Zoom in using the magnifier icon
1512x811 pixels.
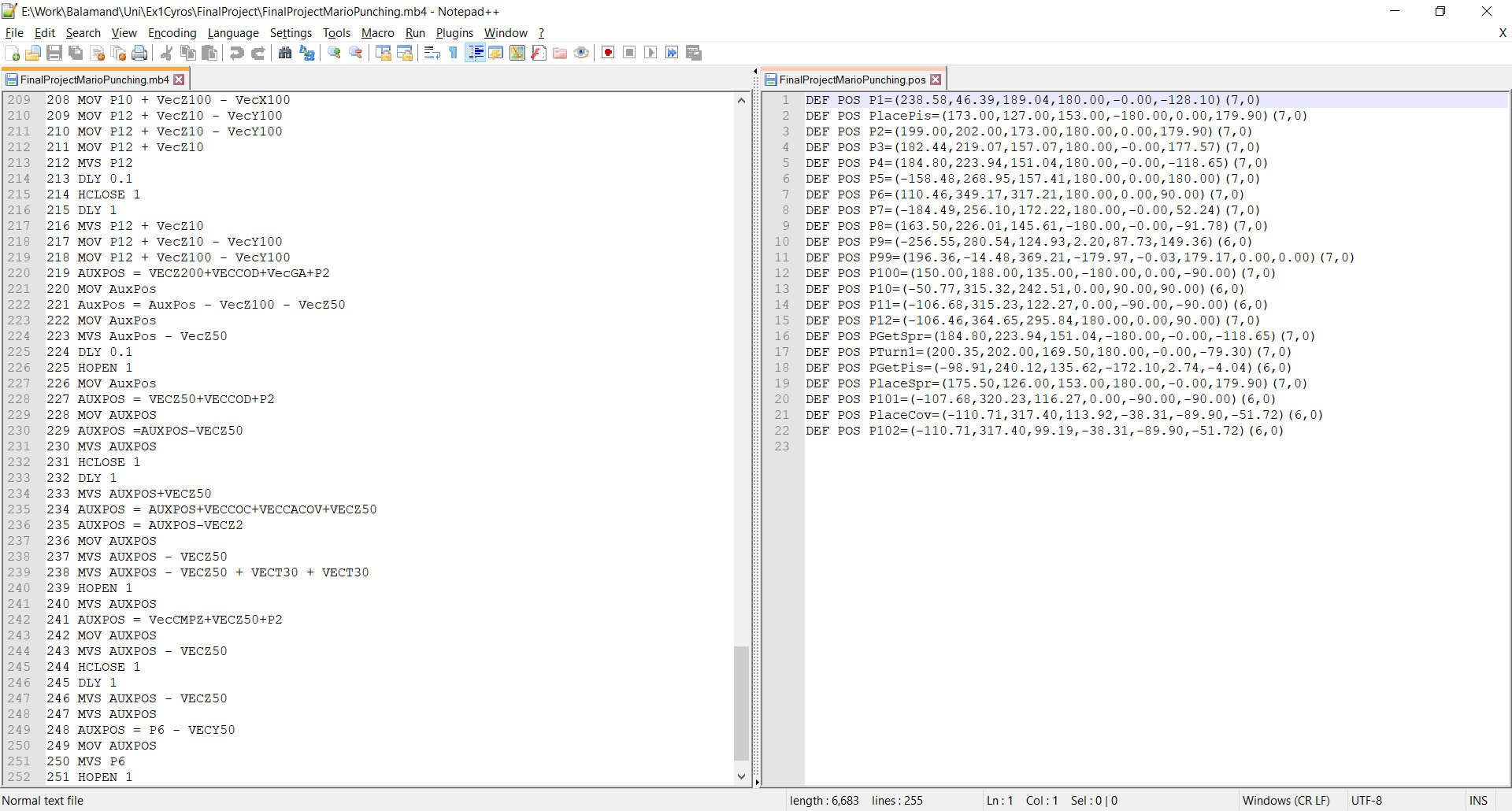pyautogui.click(x=334, y=53)
